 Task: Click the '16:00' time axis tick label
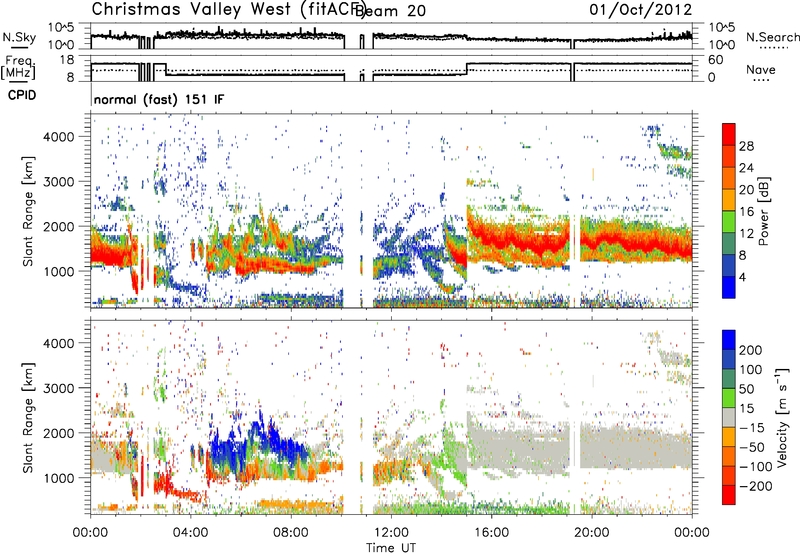tap(491, 533)
